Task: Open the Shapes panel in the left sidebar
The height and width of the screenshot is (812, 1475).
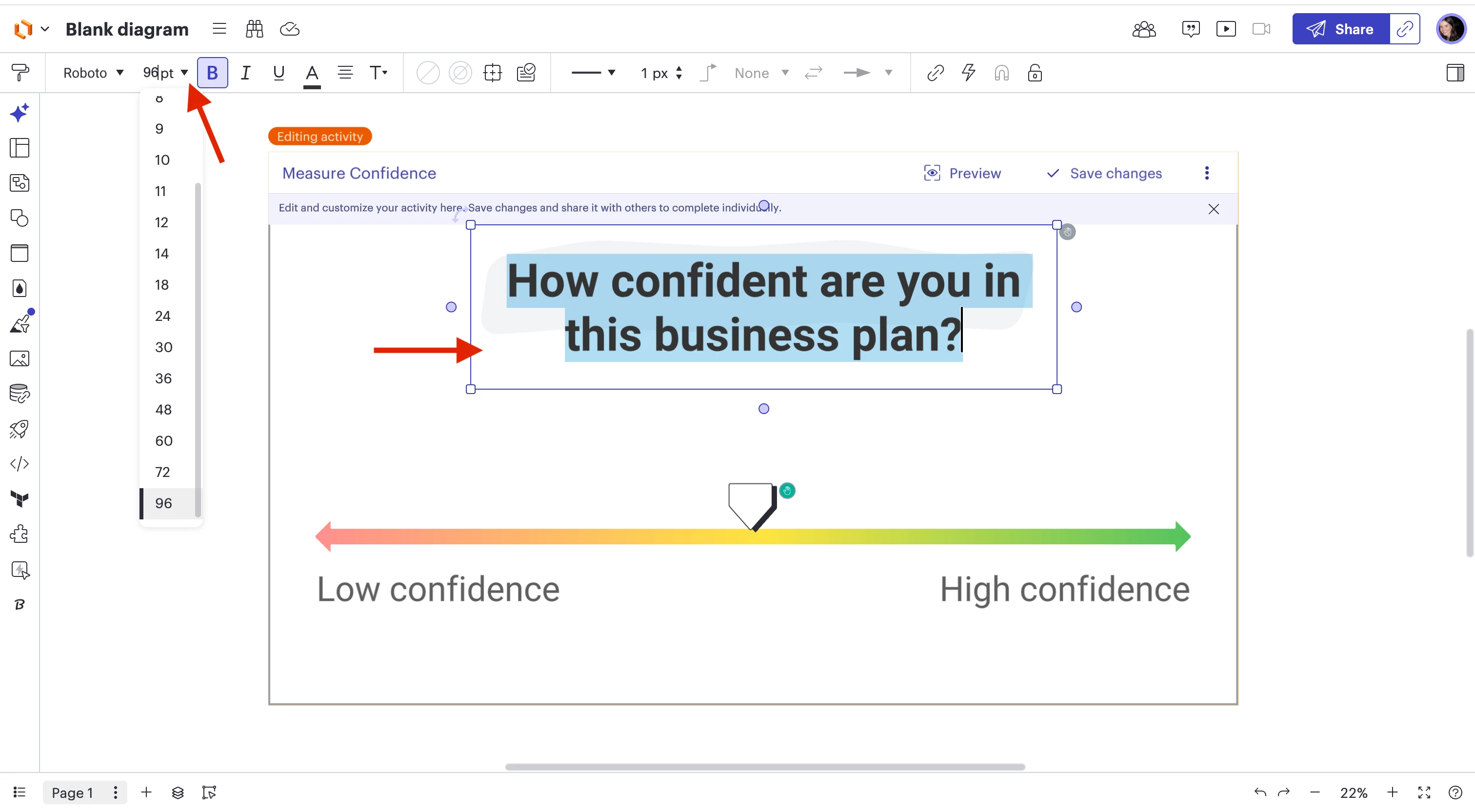Action: (x=20, y=218)
